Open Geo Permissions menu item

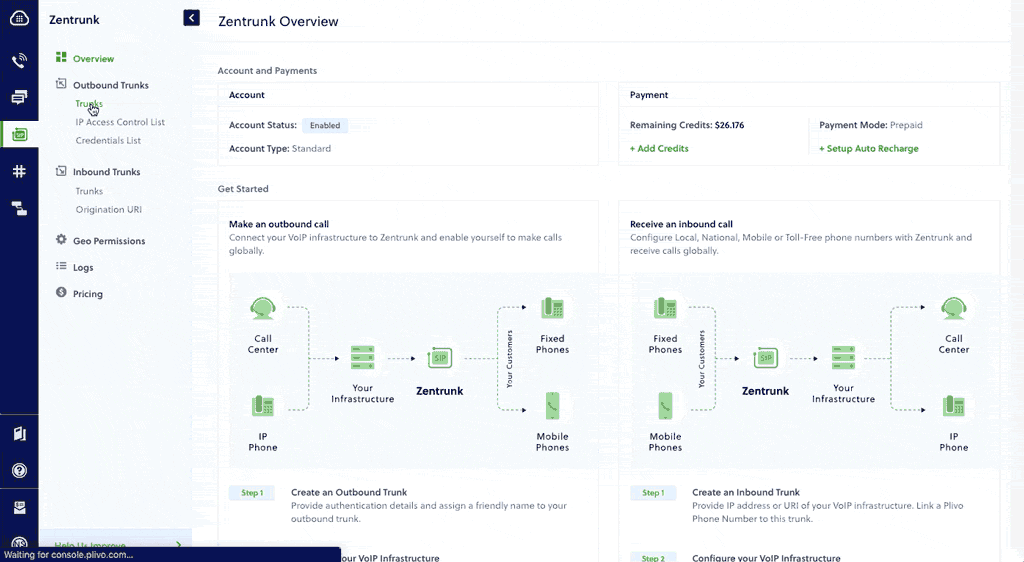click(x=109, y=241)
